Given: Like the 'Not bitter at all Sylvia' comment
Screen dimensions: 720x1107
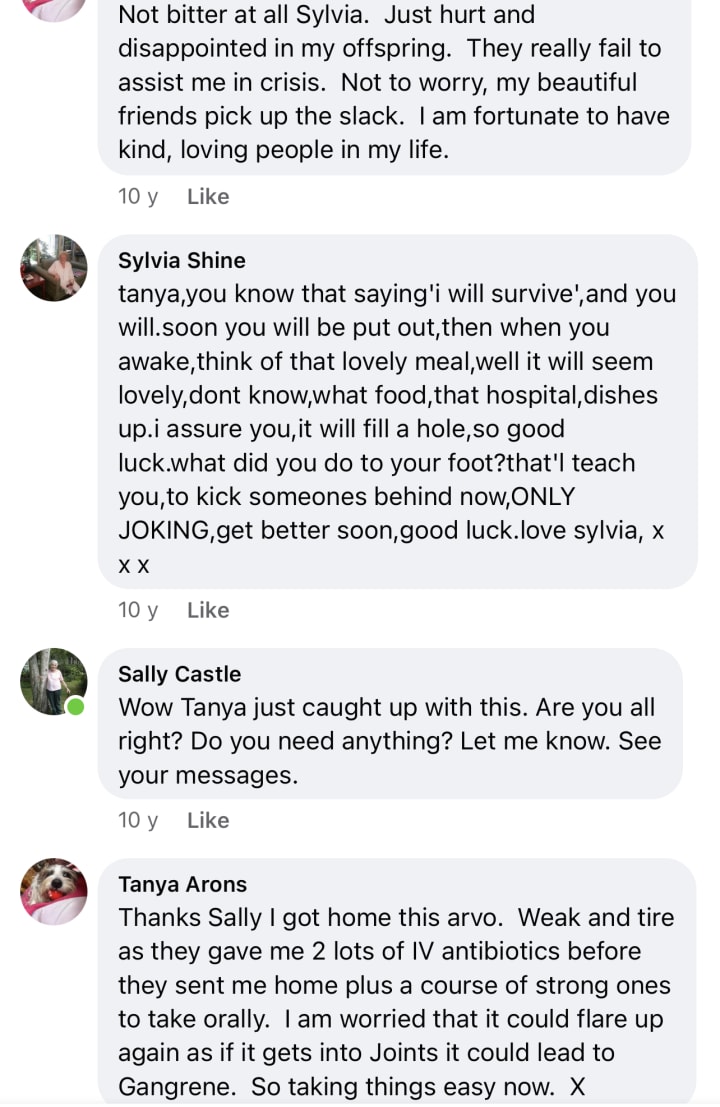Looking at the screenshot, I should [x=208, y=196].
